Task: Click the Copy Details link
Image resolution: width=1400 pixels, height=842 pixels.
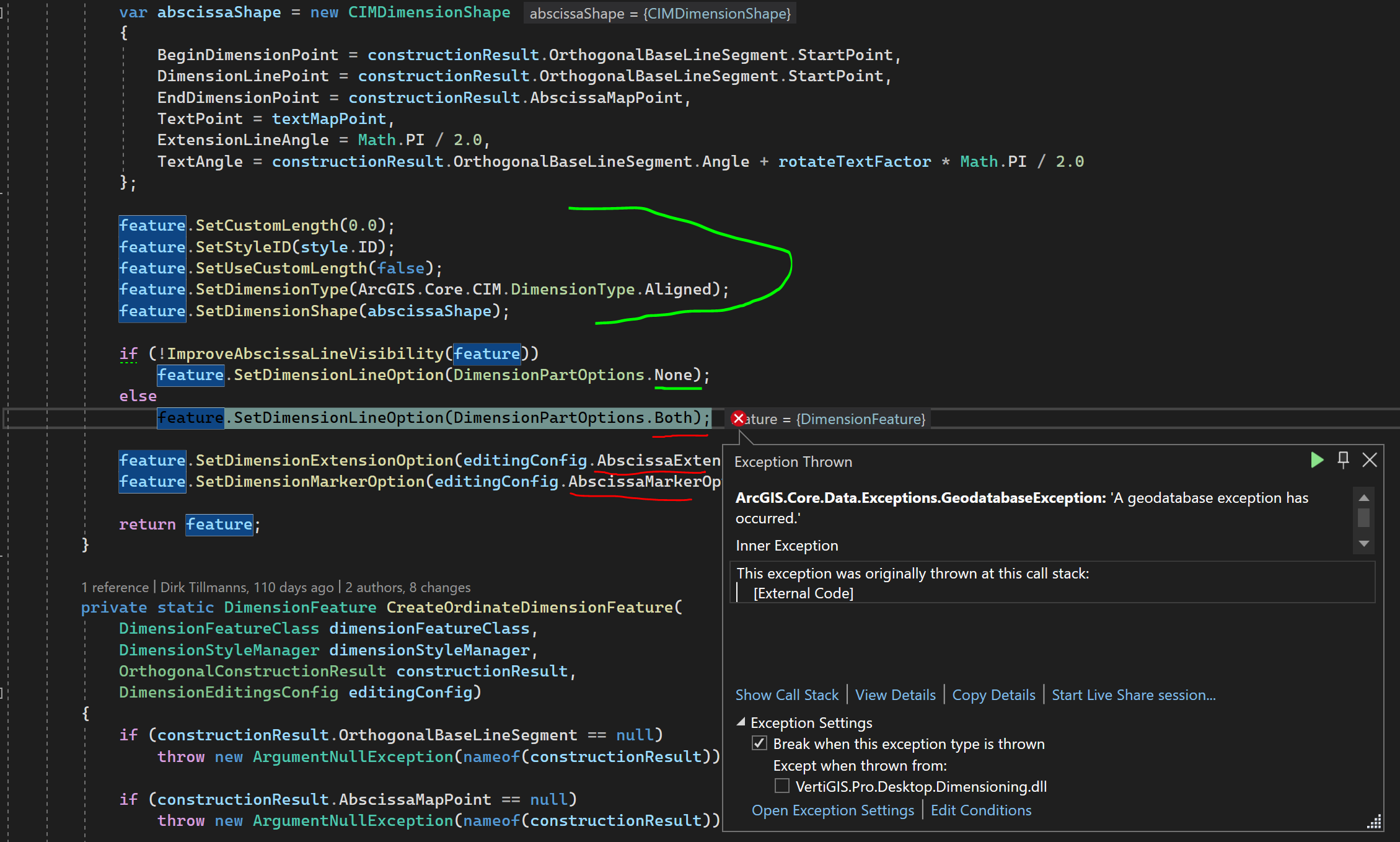Action: [993, 695]
